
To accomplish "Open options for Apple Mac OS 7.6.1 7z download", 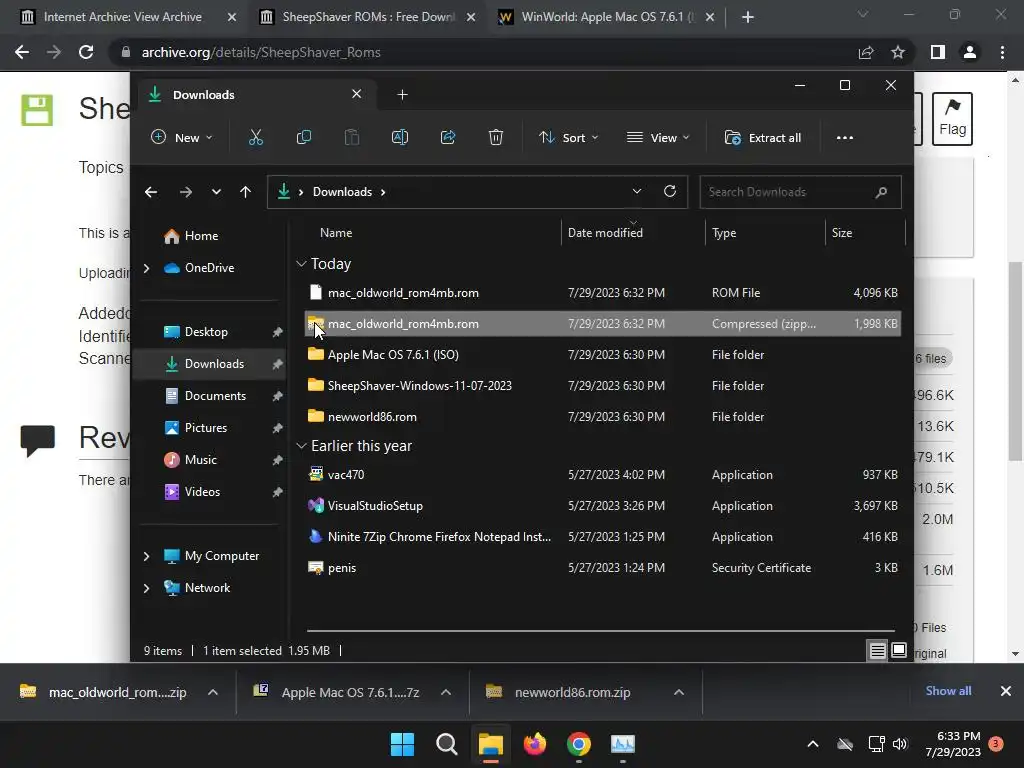I will tap(446, 692).
